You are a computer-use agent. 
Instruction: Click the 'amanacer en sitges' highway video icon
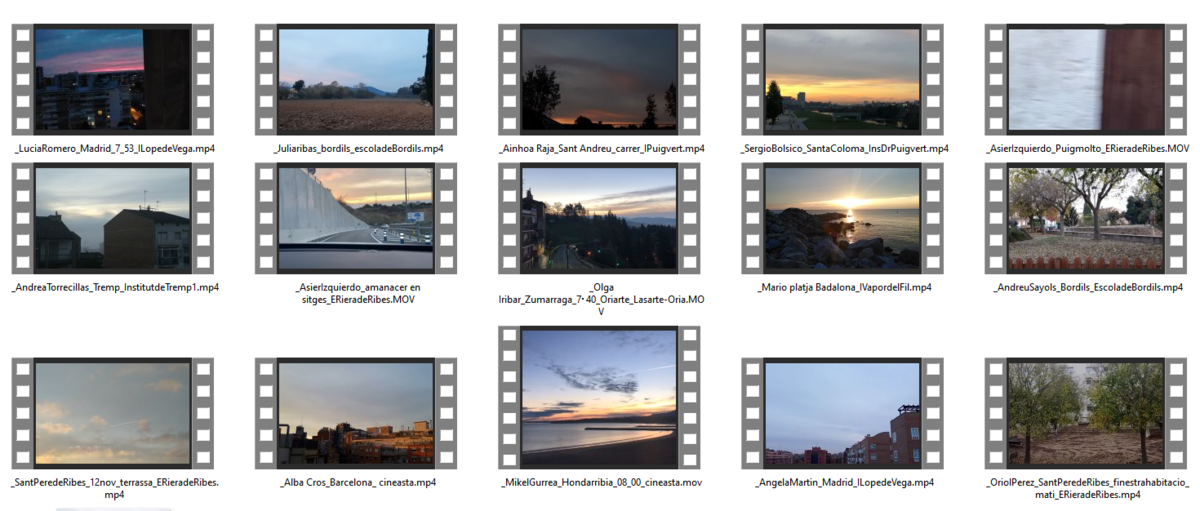[x=356, y=218]
